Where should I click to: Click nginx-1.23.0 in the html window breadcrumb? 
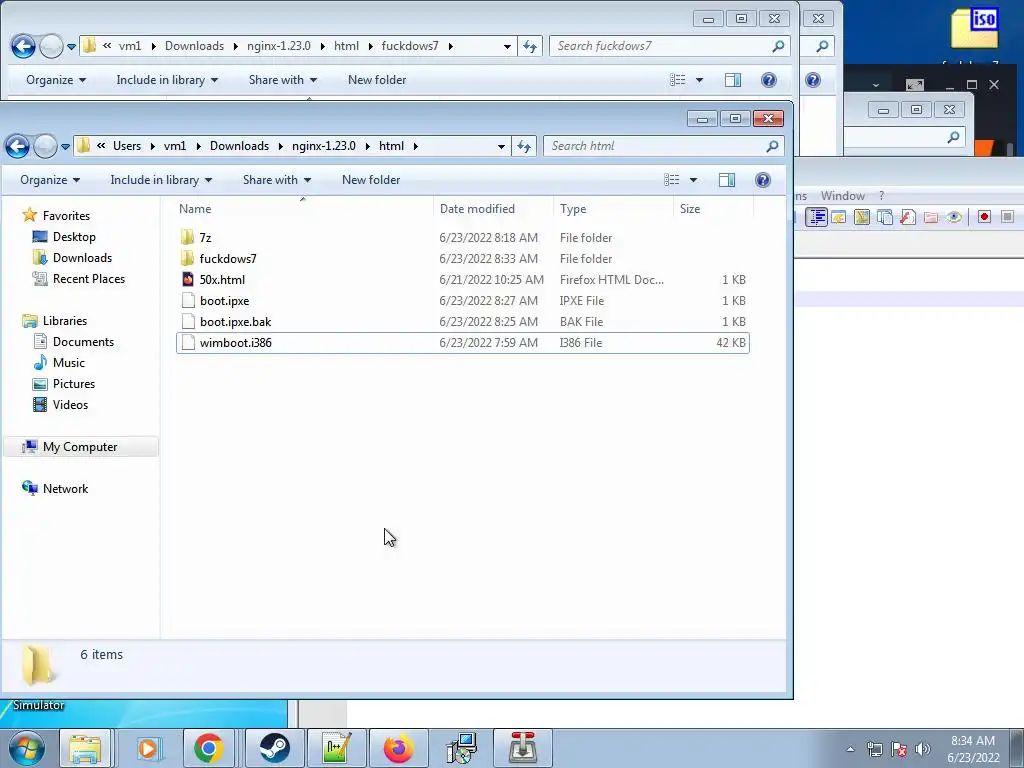coord(324,146)
